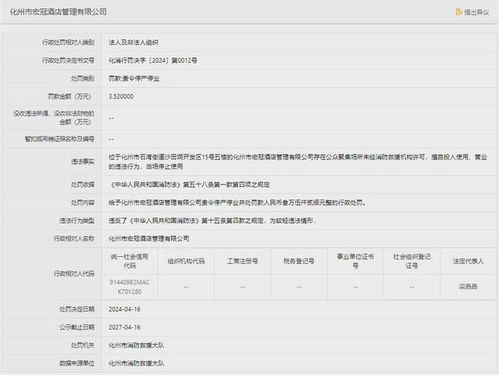Select the fine amount 3.520000
The height and width of the screenshot is (375, 499).
click(121, 96)
